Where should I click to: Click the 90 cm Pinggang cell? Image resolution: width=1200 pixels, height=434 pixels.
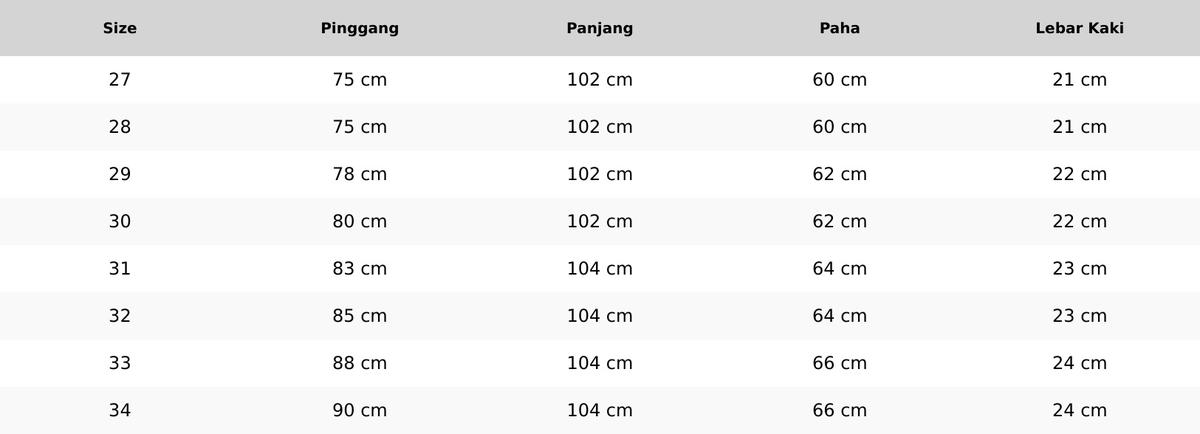[x=360, y=410]
